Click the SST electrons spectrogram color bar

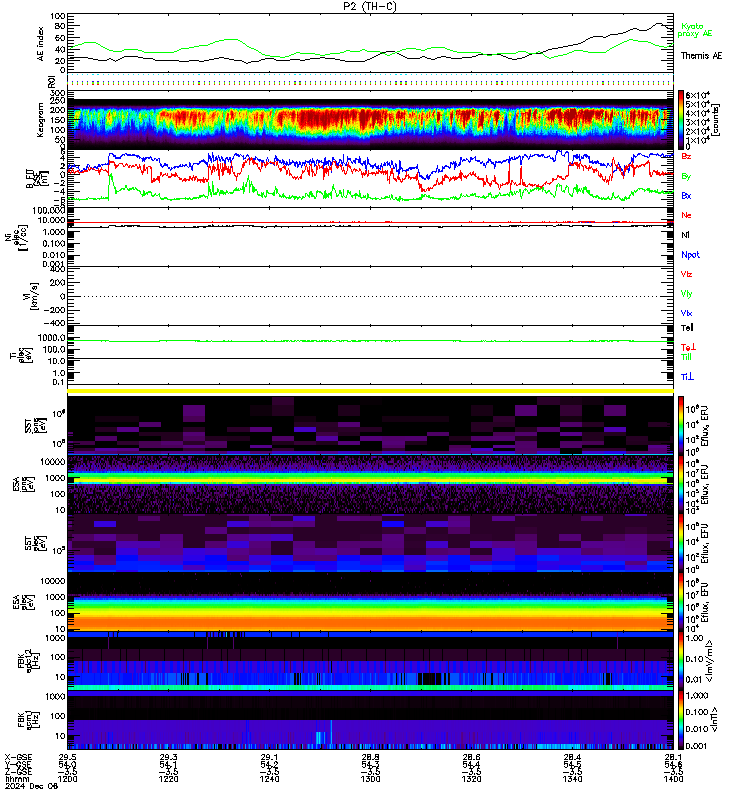681,543
